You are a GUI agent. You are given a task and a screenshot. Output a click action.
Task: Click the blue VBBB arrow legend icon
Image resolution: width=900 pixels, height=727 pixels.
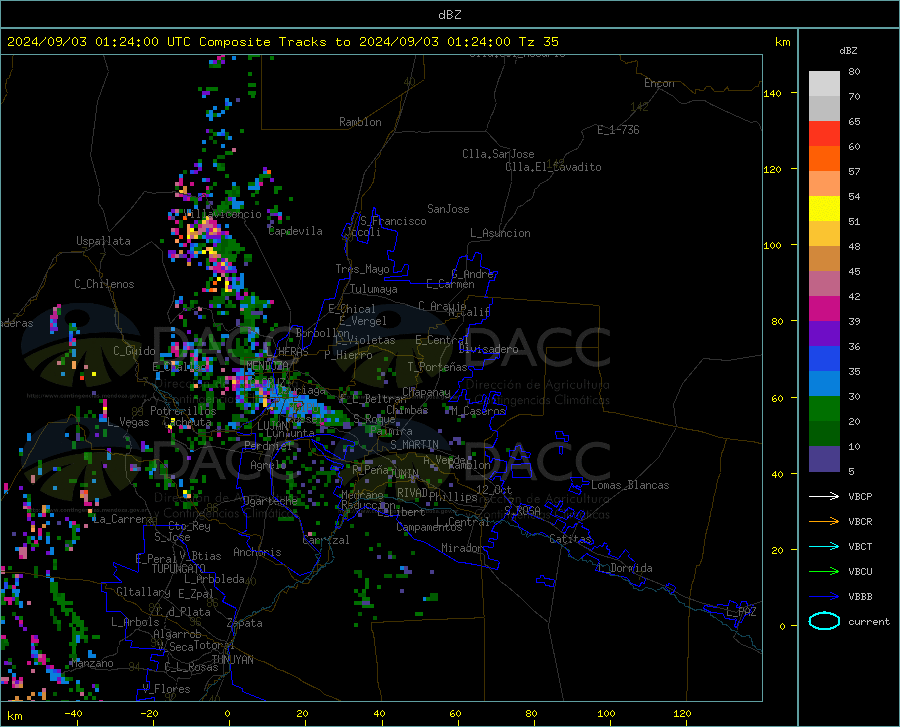coord(824,597)
